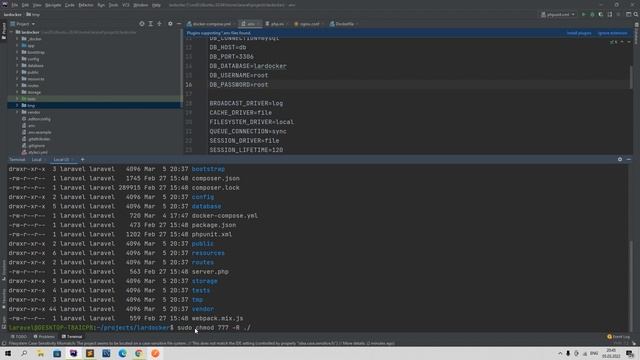The width and height of the screenshot is (640, 360).
Task: Open terminal panel settings gear
Action: click(620, 160)
